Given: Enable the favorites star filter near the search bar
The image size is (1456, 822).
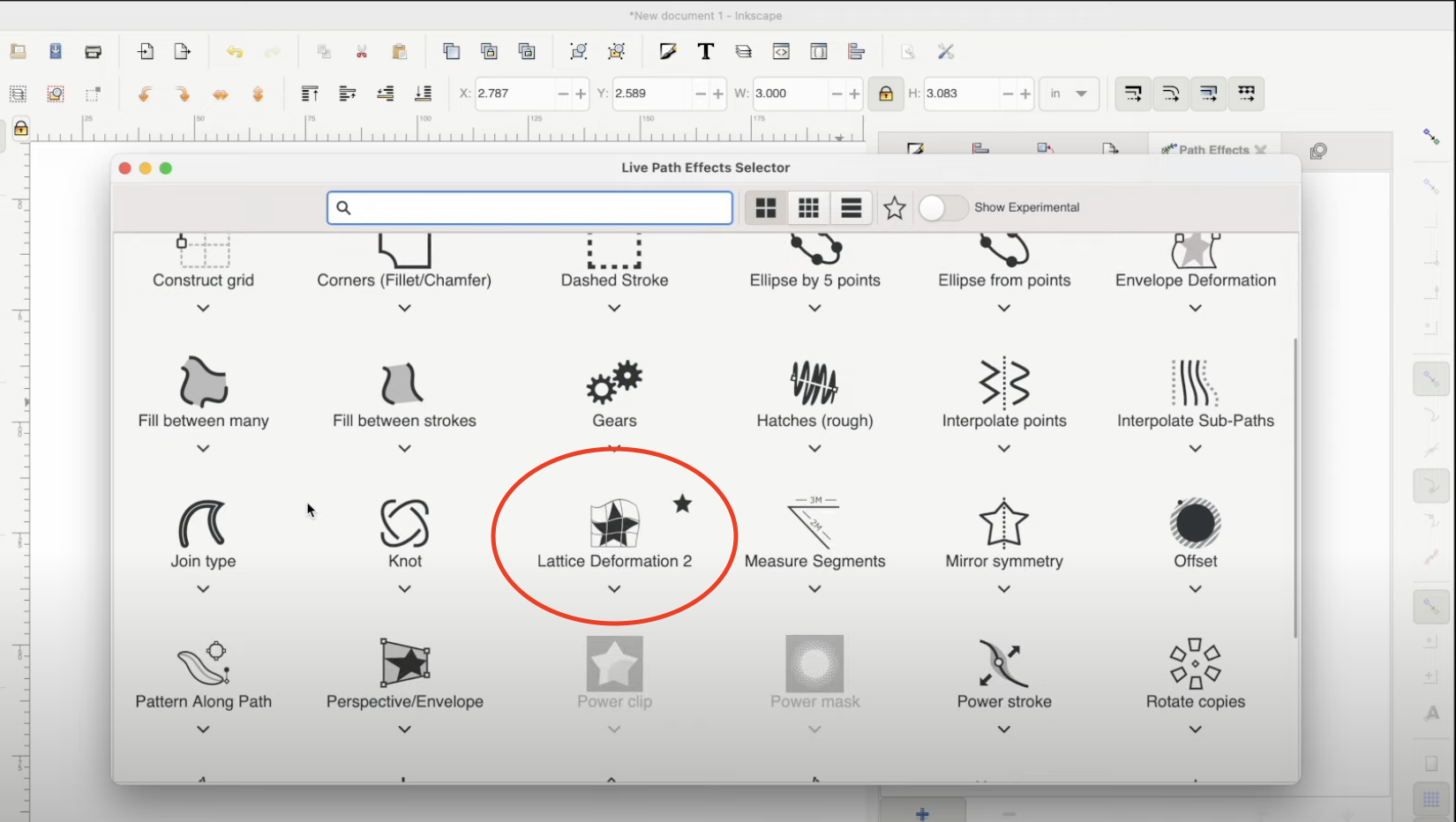Looking at the screenshot, I should [894, 207].
